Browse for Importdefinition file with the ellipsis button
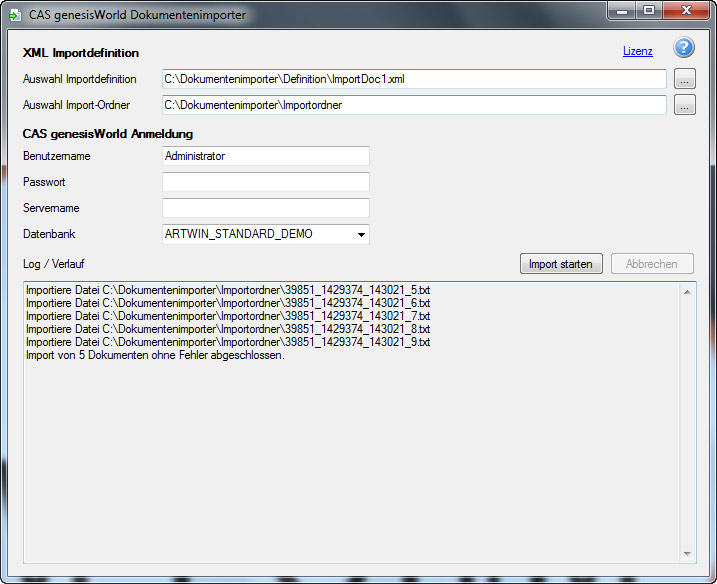The image size is (717, 584). (685, 79)
